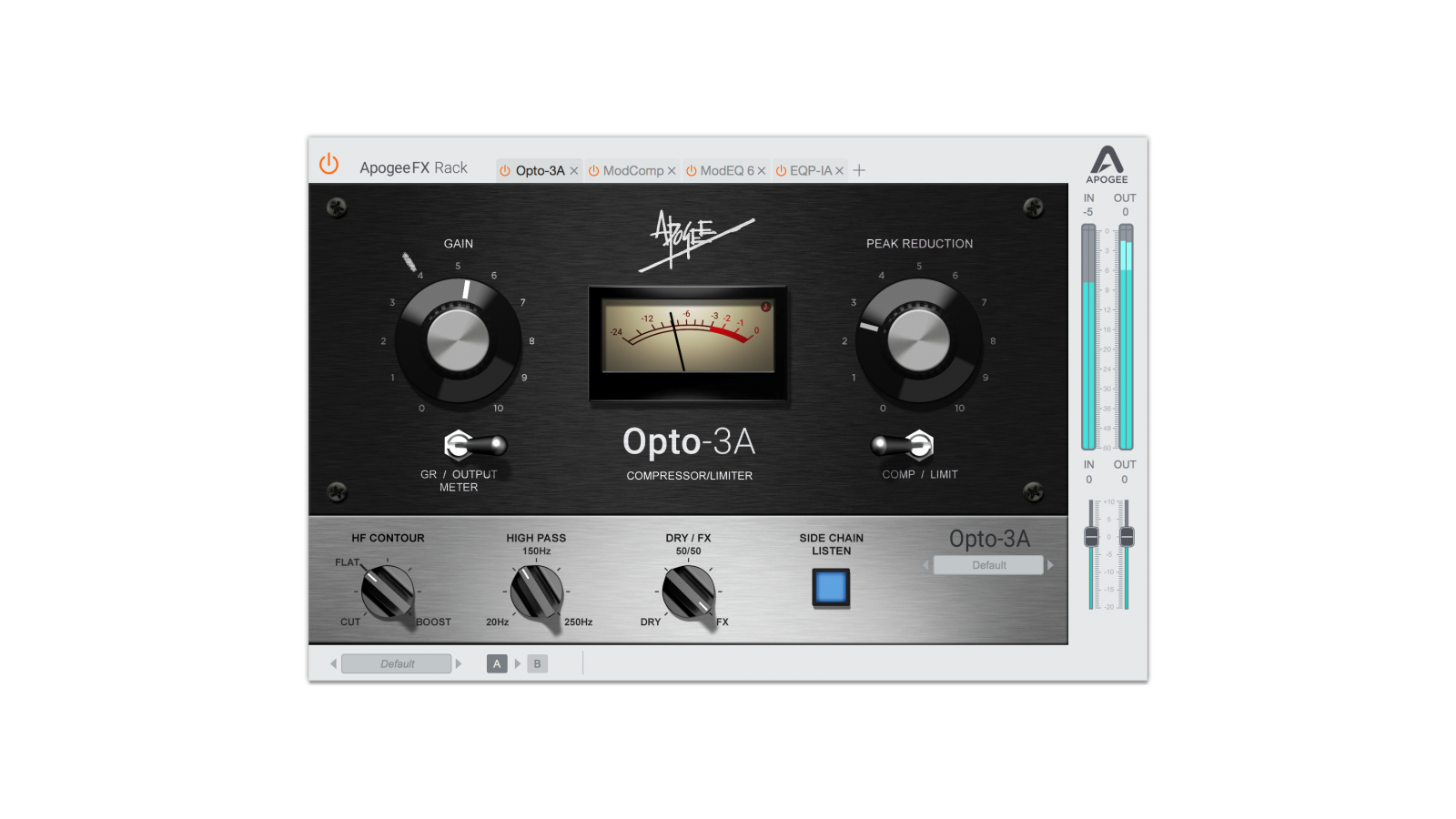Viewport: 1456px width, 819px height.
Task: Go to previous Opto-3A preset arrow
Action: click(x=925, y=565)
